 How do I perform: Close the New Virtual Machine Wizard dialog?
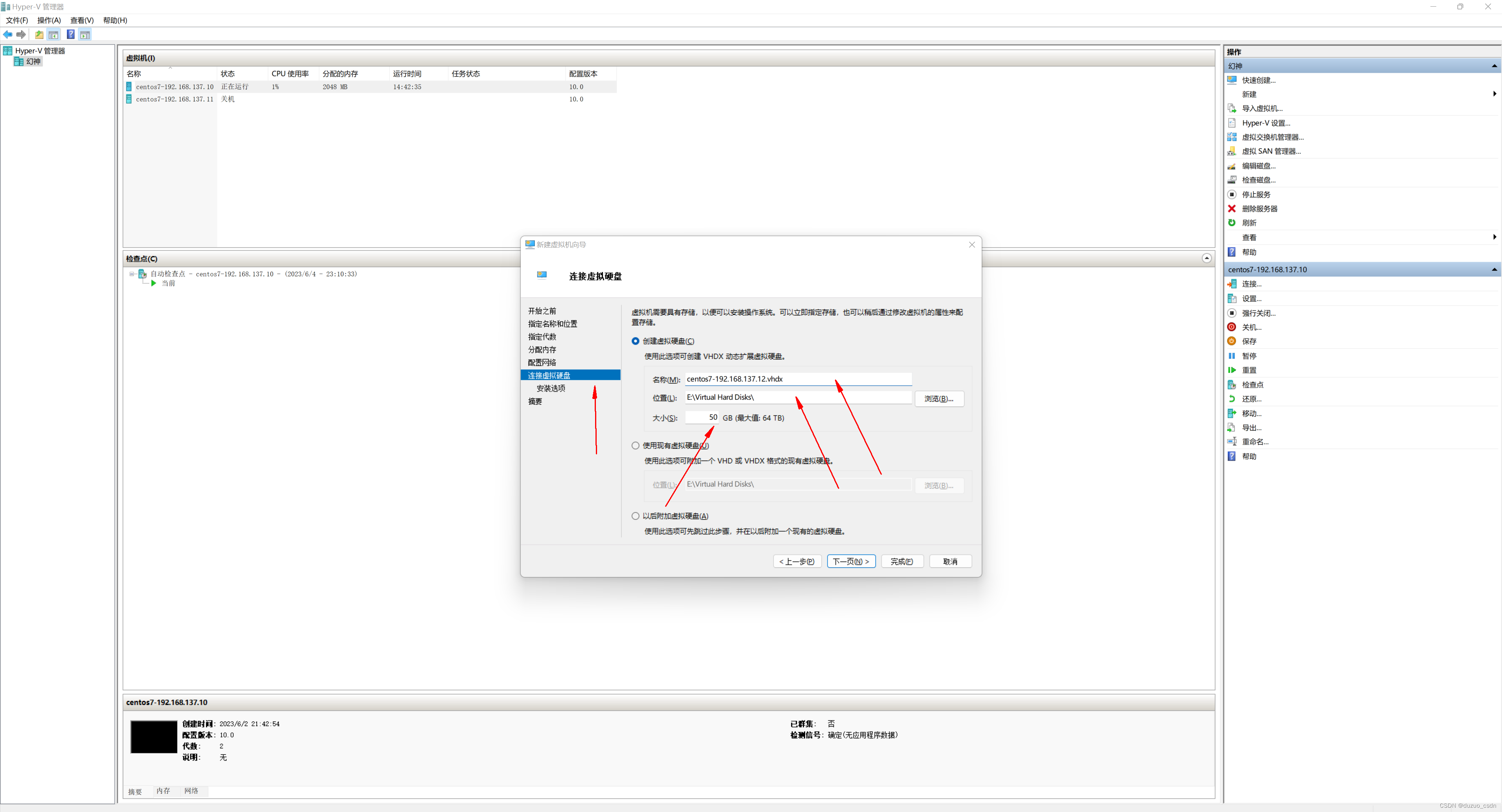click(x=972, y=245)
